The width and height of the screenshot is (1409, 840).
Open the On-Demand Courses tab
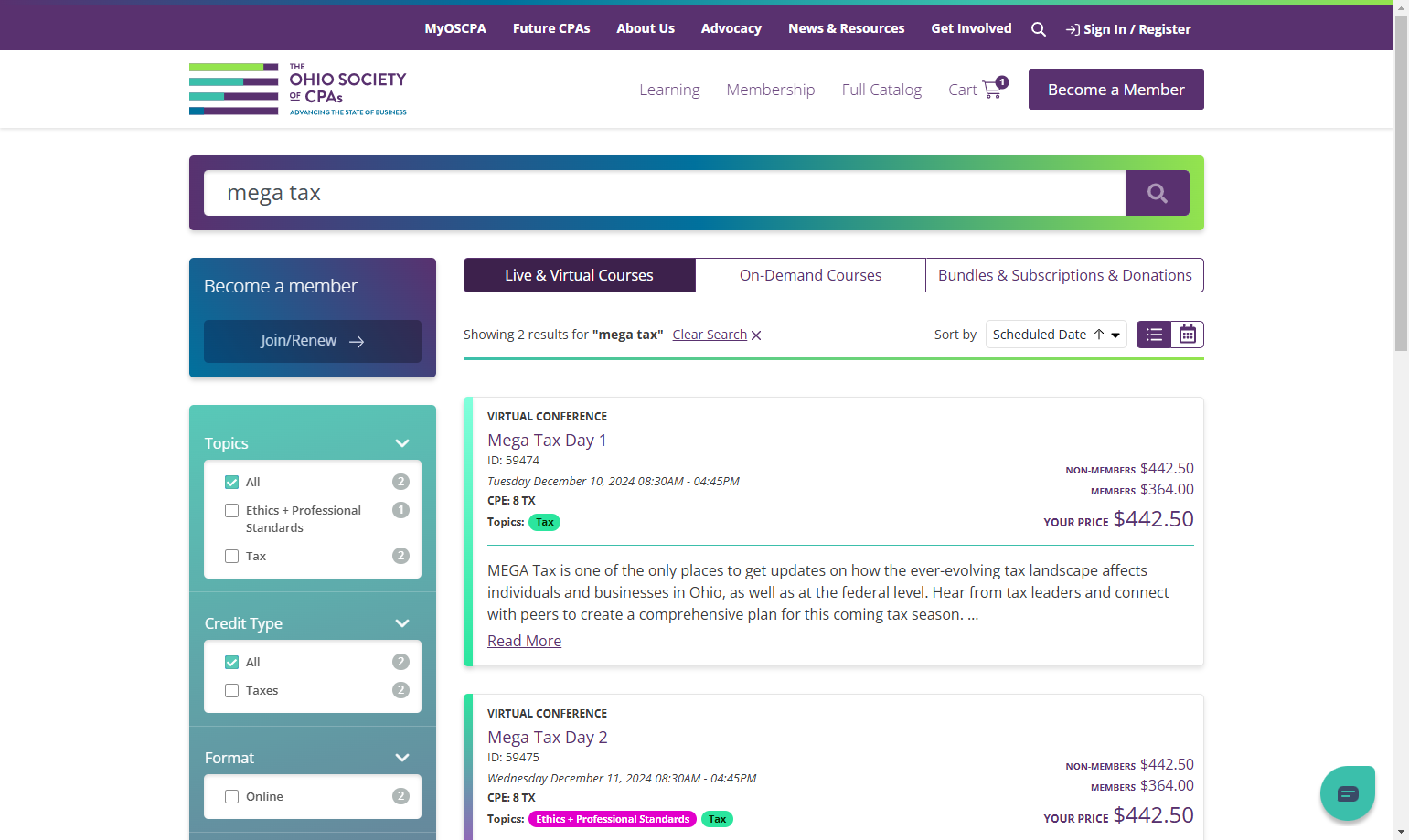point(811,275)
